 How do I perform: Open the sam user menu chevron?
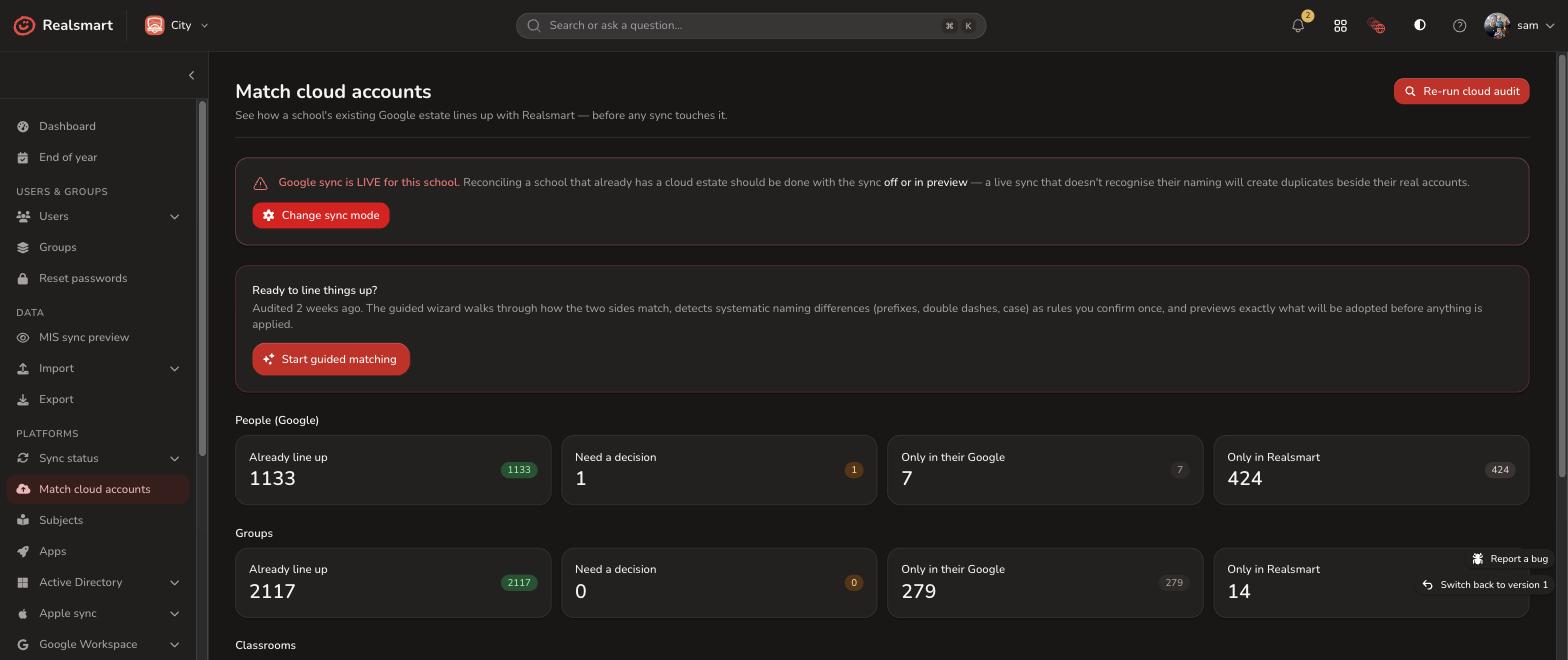coord(1550,26)
